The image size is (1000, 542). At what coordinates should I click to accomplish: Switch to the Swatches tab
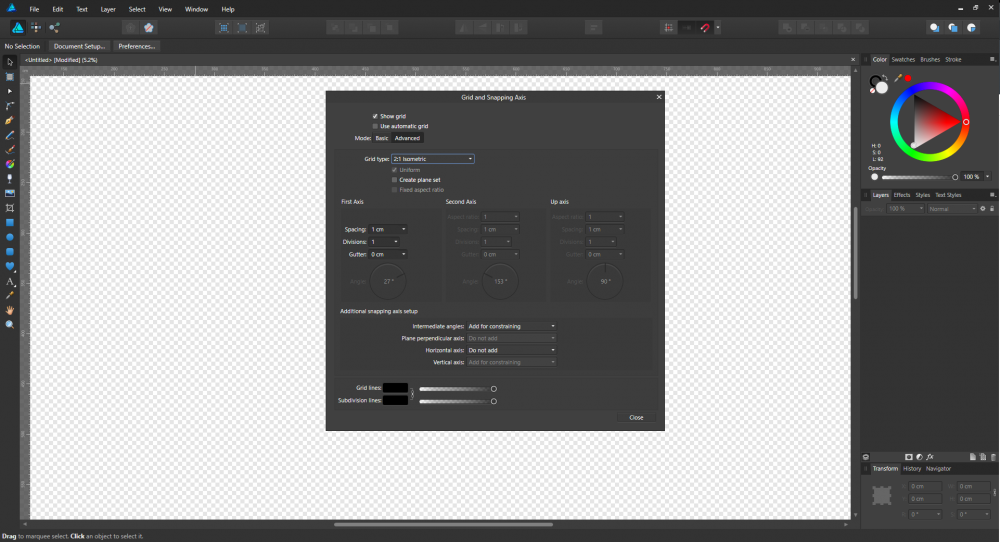pyautogui.click(x=903, y=60)
